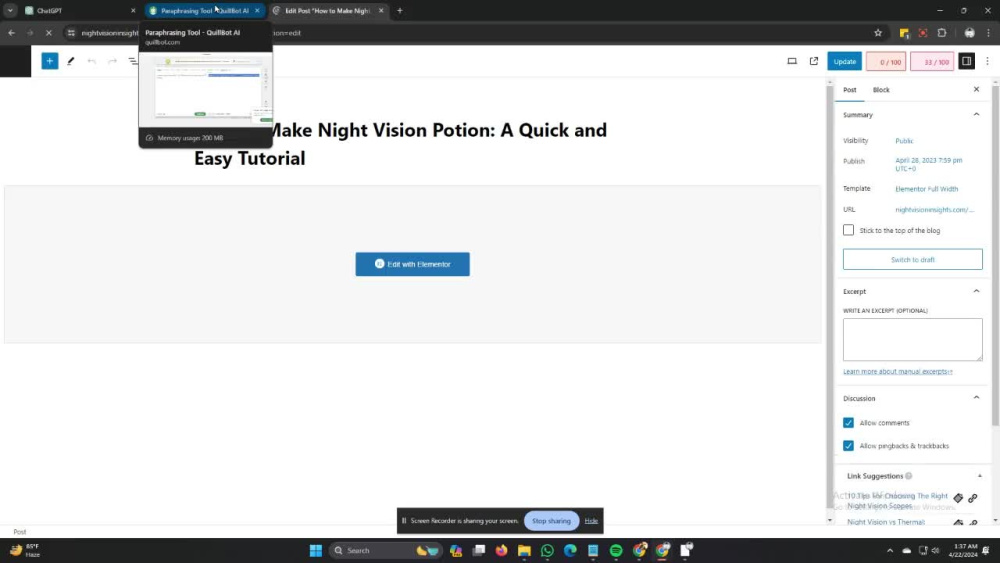This screenshot has height=563, width=1000.
Task: Click Switch to draft button
Action: (x=913, y=260)
